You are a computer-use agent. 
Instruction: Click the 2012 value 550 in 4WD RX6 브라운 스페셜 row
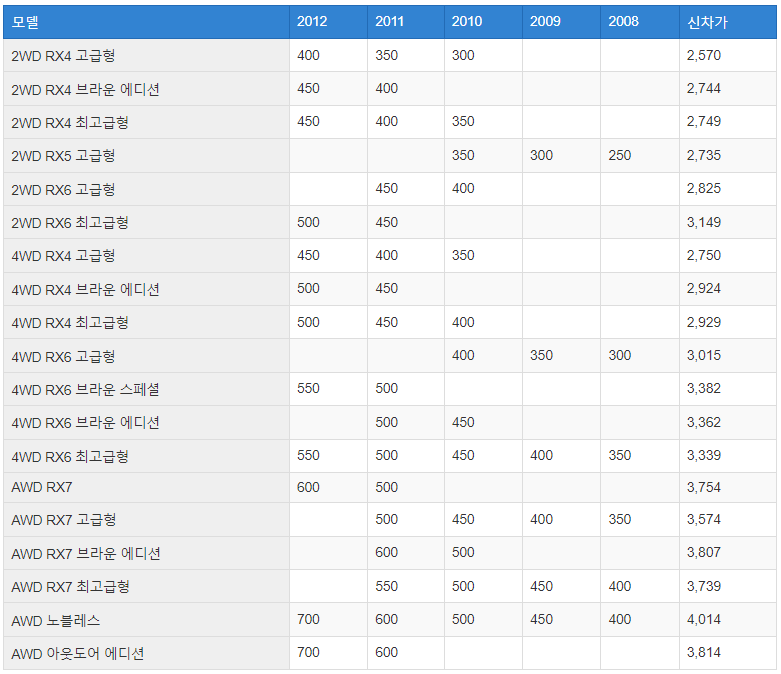(308, 388)
